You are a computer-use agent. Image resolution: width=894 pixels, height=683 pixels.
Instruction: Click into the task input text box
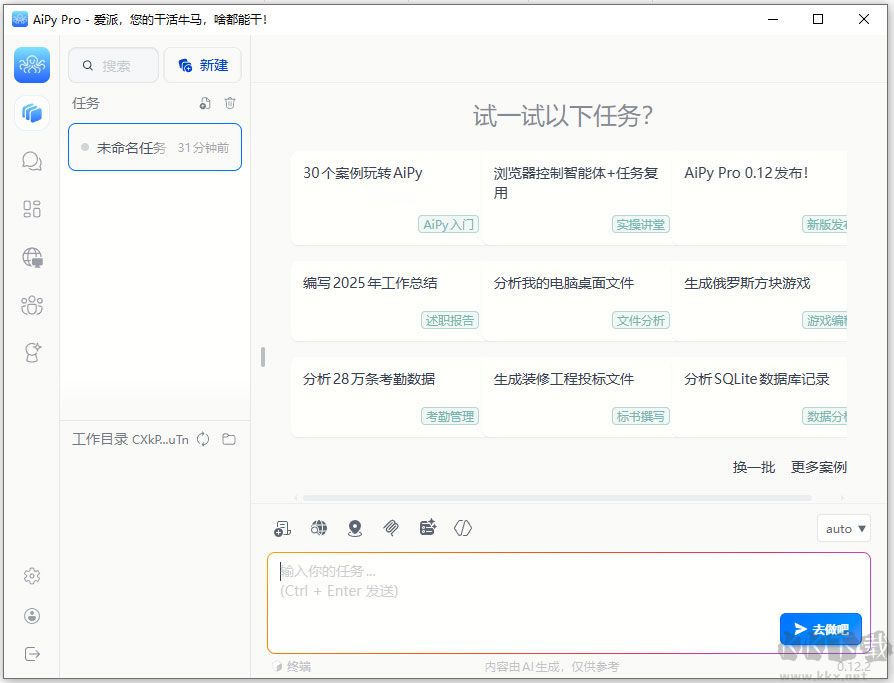click(x=568, y=603)
